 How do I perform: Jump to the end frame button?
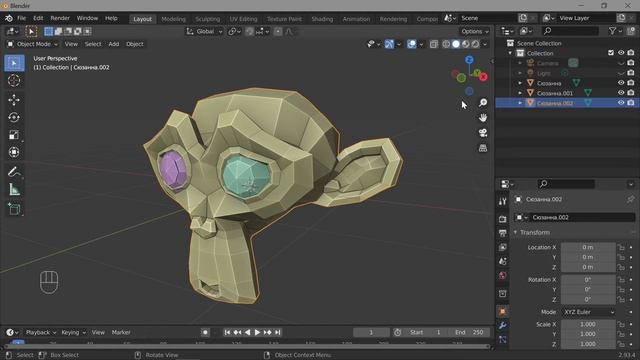278,332
